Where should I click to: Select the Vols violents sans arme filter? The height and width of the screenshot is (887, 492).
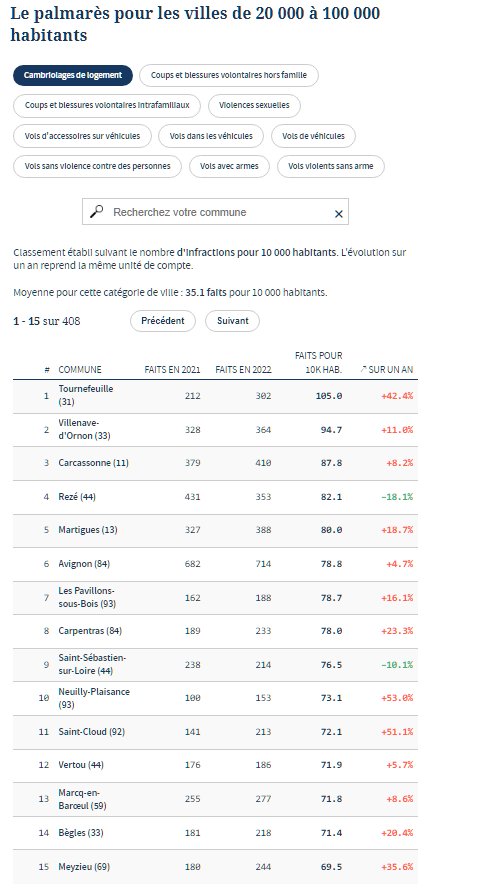[331, 166]
